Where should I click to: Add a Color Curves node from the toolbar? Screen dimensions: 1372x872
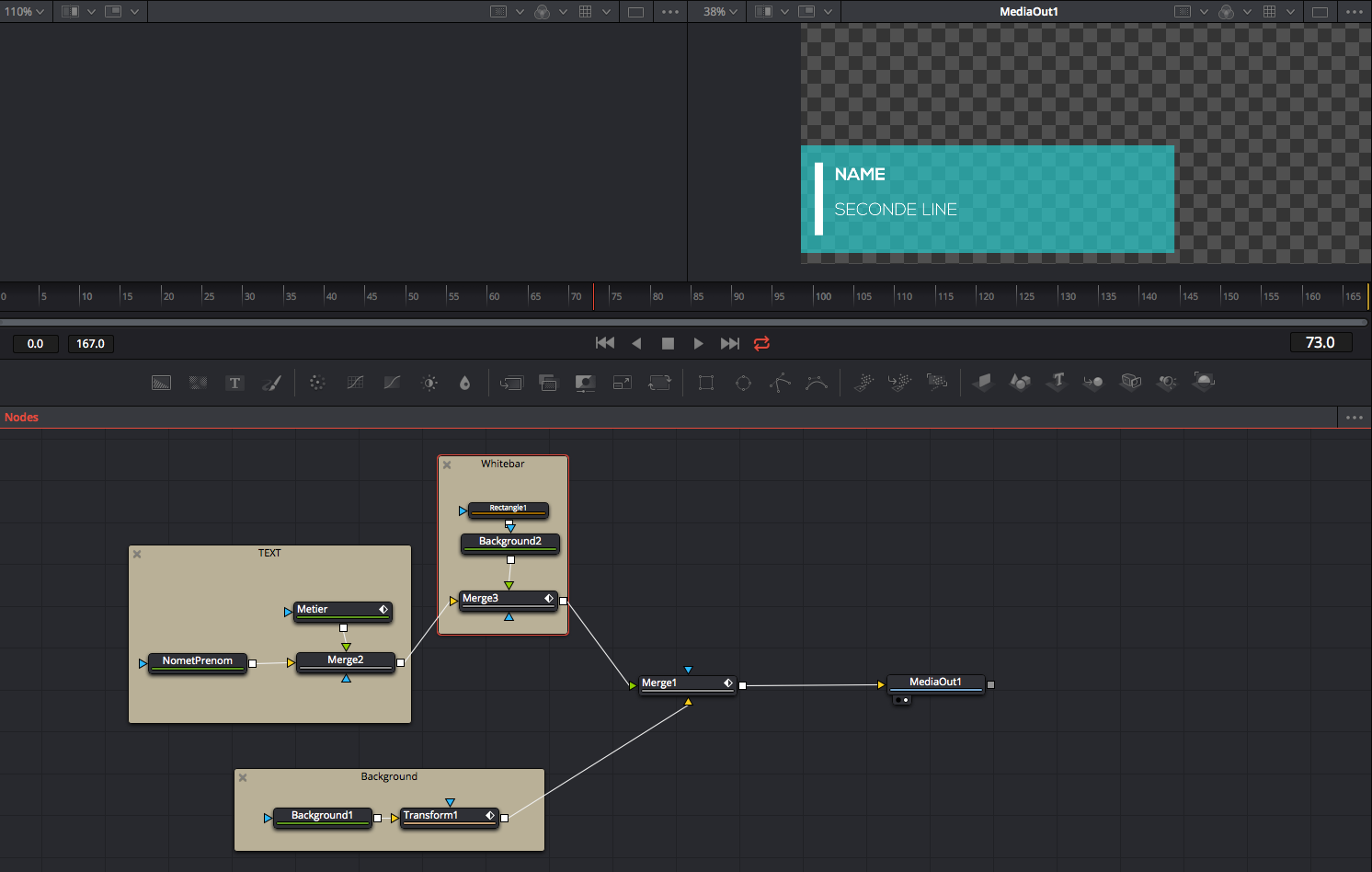355,383
